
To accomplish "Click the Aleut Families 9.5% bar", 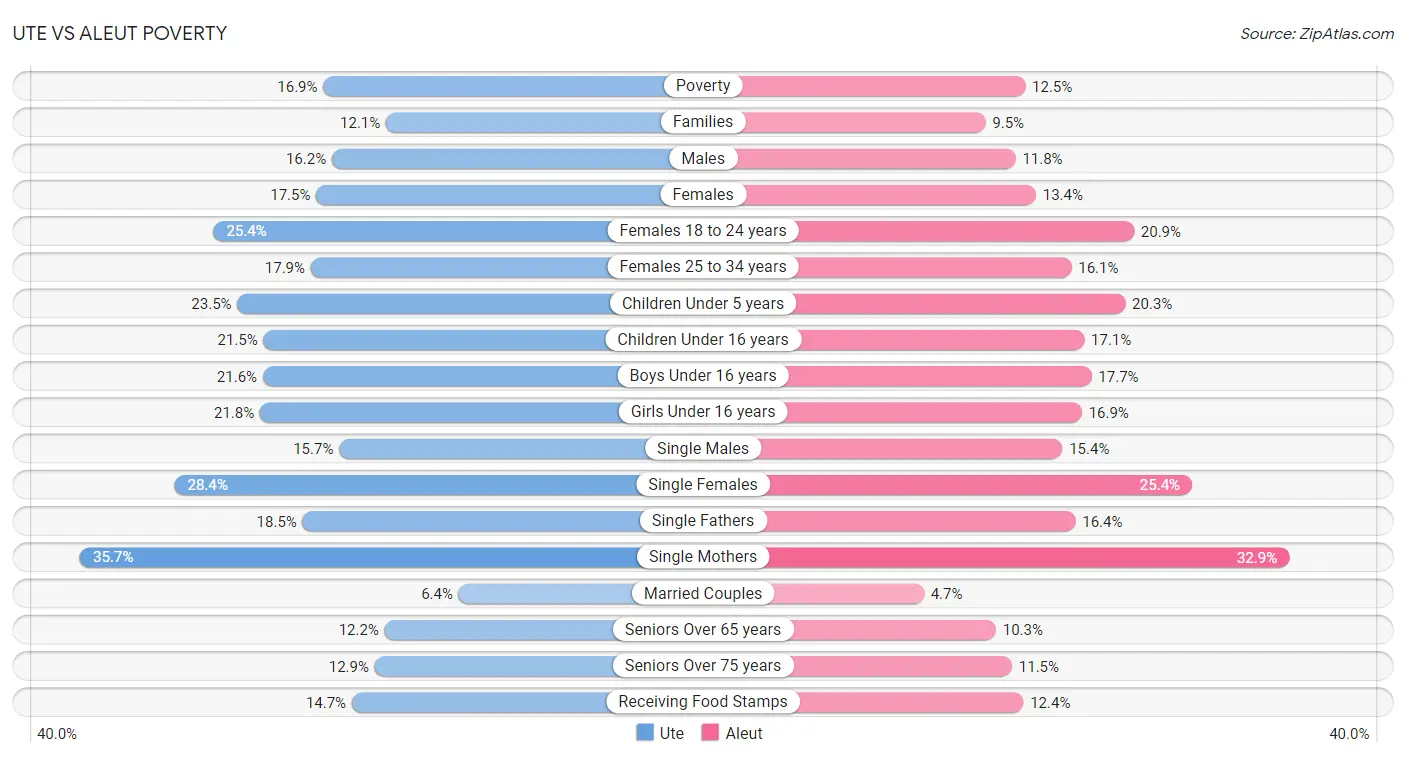I will [844, 122].
